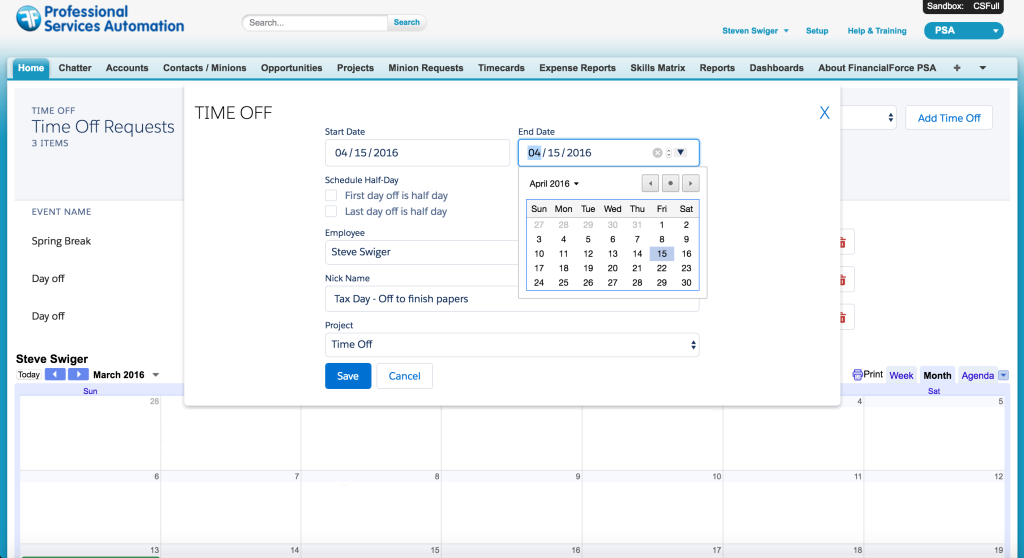Add a new tab with plus icon

pyautogui.click(x=957, y=68)
